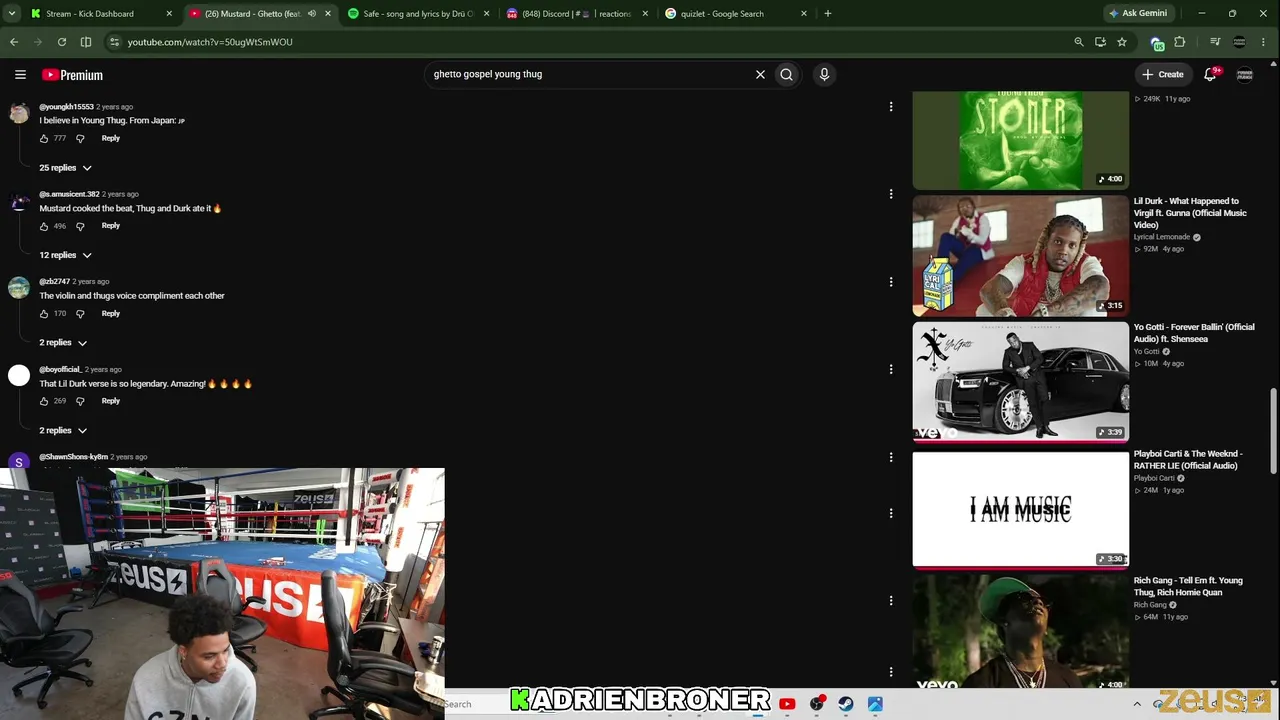The image size is (1280, 720).
Task: Open @zb2747 channel link
Action: tap(54, 282)
